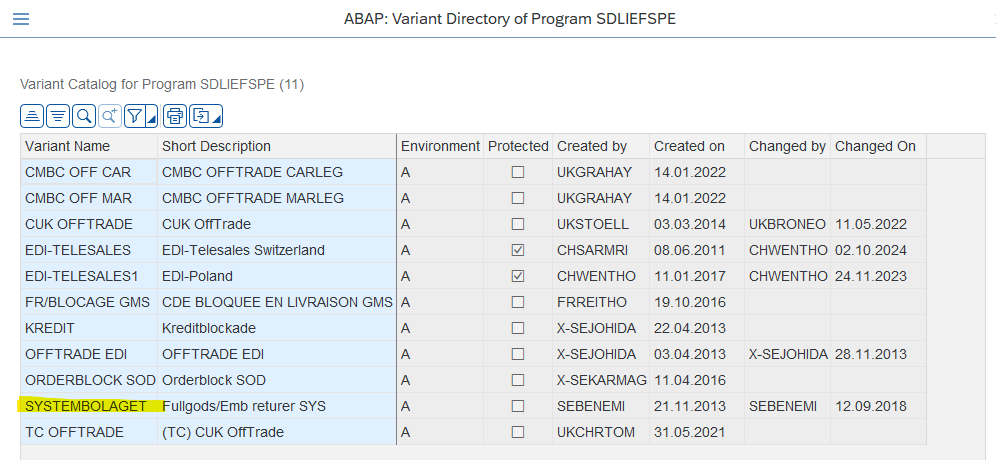Image resolution: width=996 pixels, height=460 pixels.
Task: Click the Find Next icon
Action: point(109,115)
